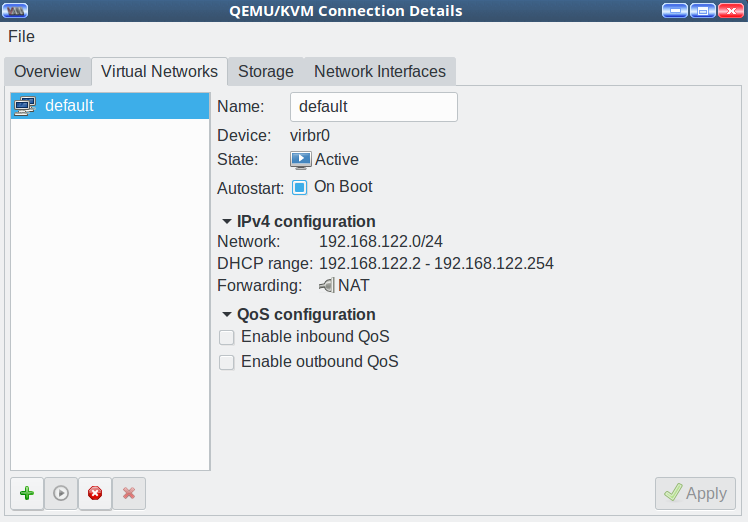This screenshot has height=522, width=748.
Task: Toggle the Autostart On Boot checkbox
Action: 300,188
